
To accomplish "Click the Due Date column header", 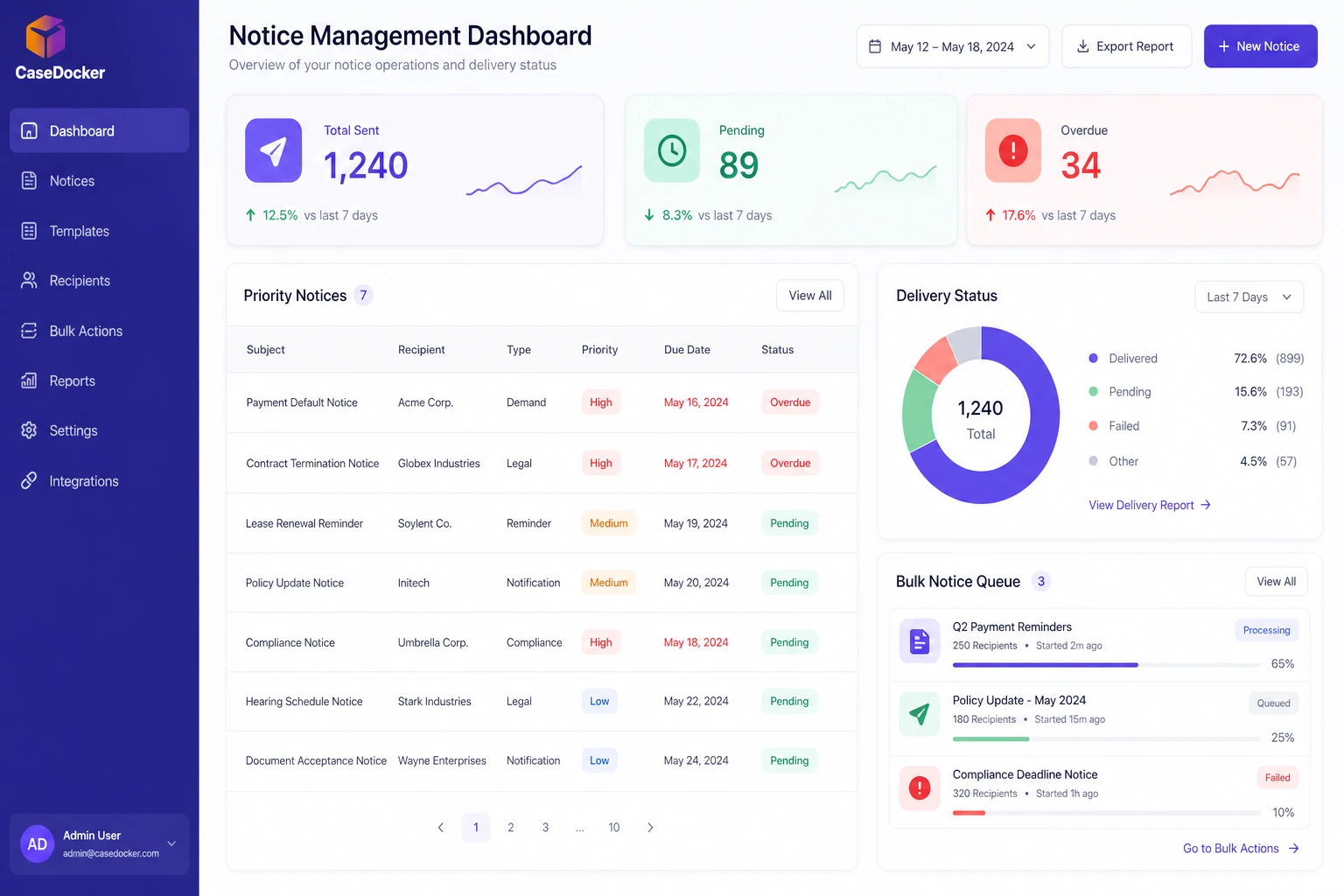I will [687, 349].
